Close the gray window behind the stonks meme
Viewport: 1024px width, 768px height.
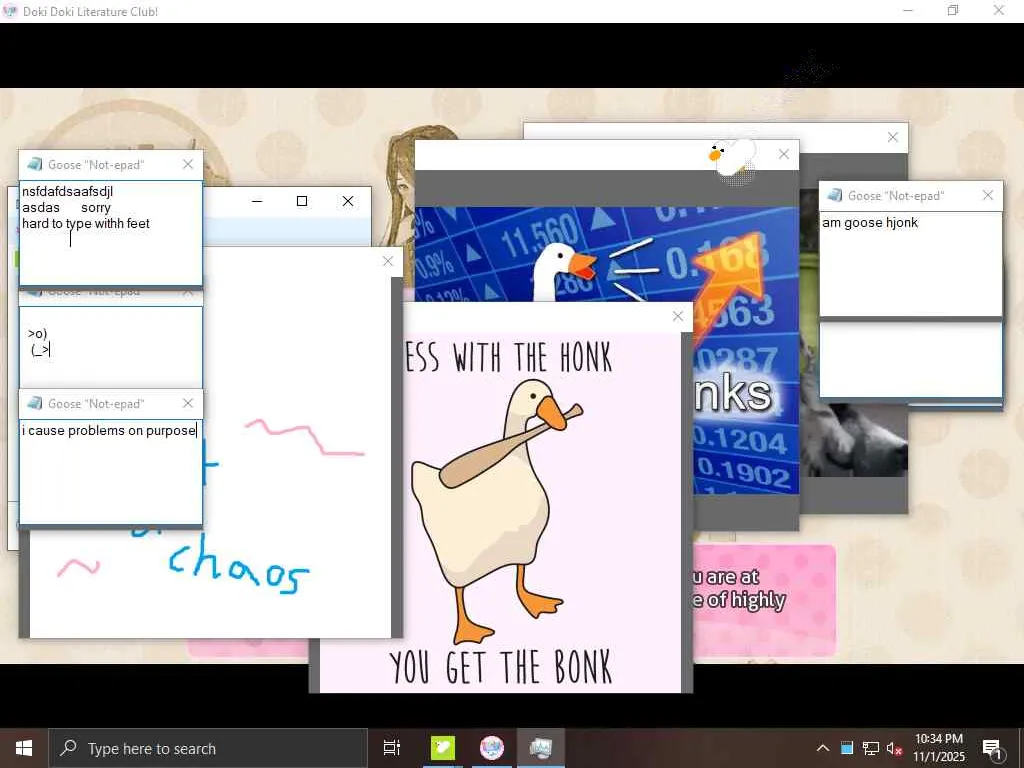tap(893, 137)
